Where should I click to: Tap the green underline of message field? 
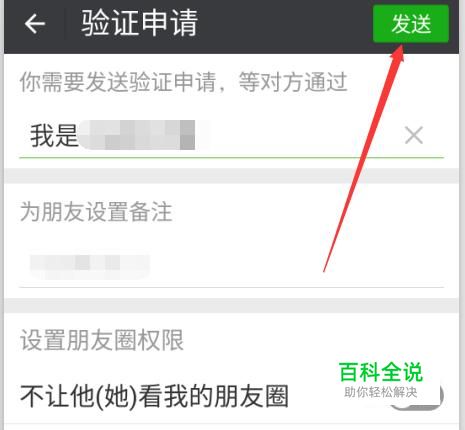[x=232, y=157]
